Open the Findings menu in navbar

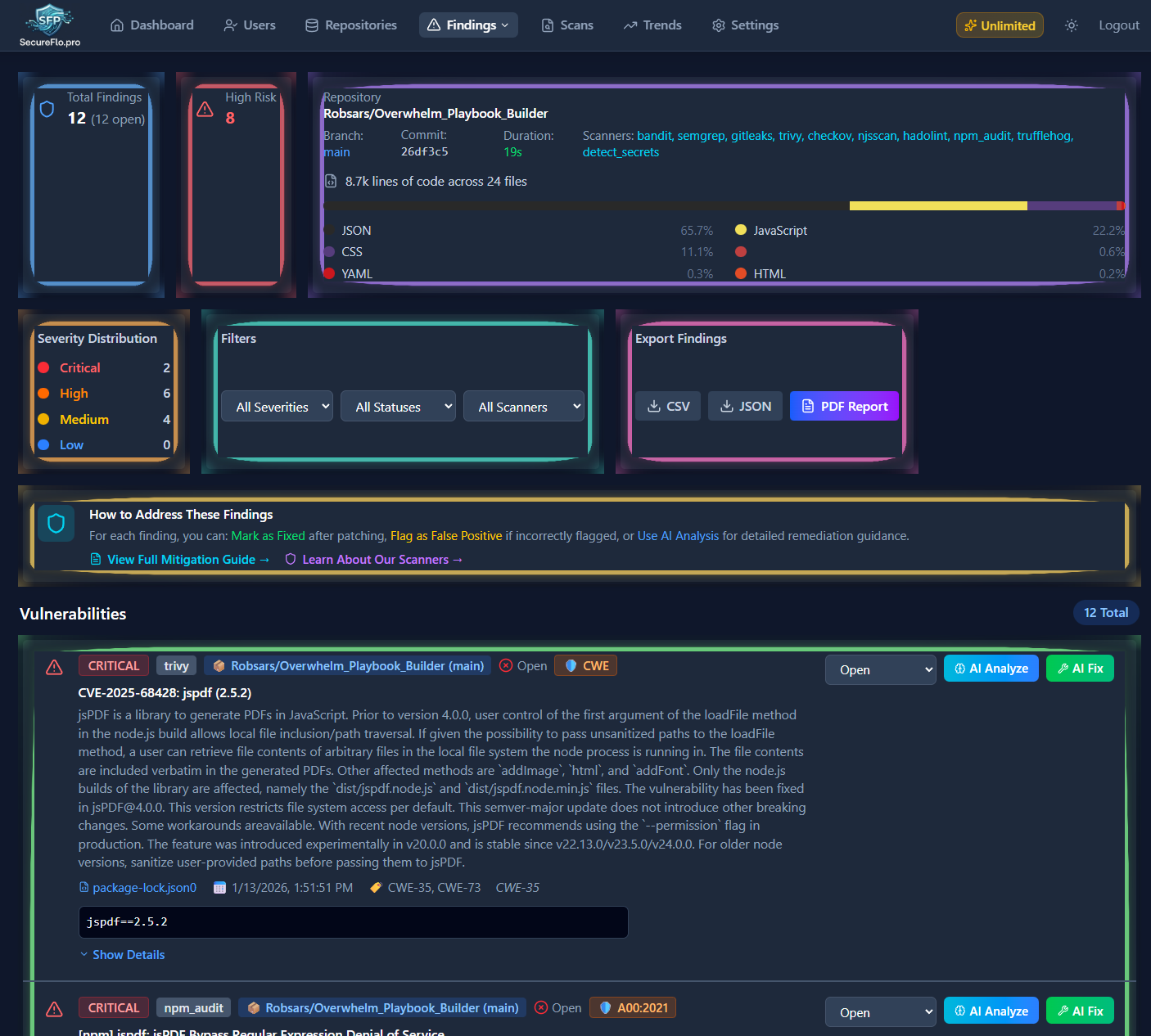(x=468, y=25)
